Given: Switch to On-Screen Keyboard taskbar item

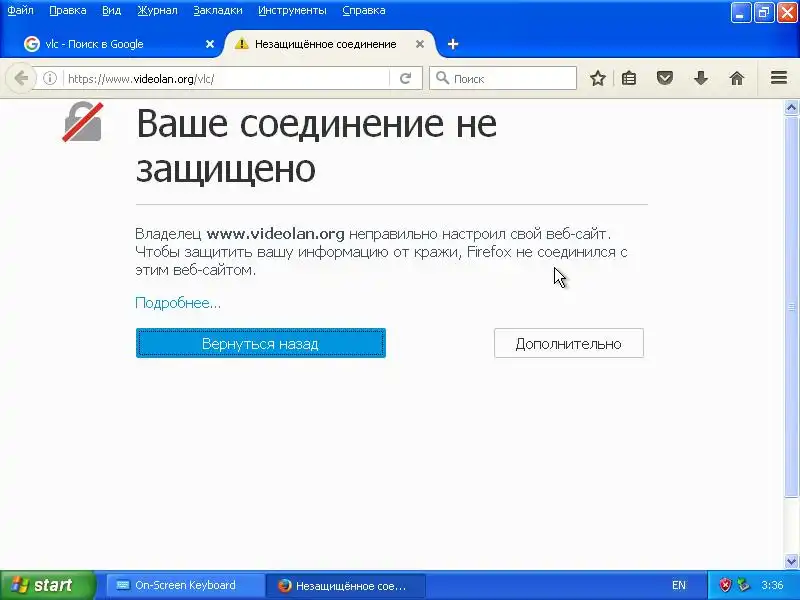Looking at the screenshot, I should [185, 585].
